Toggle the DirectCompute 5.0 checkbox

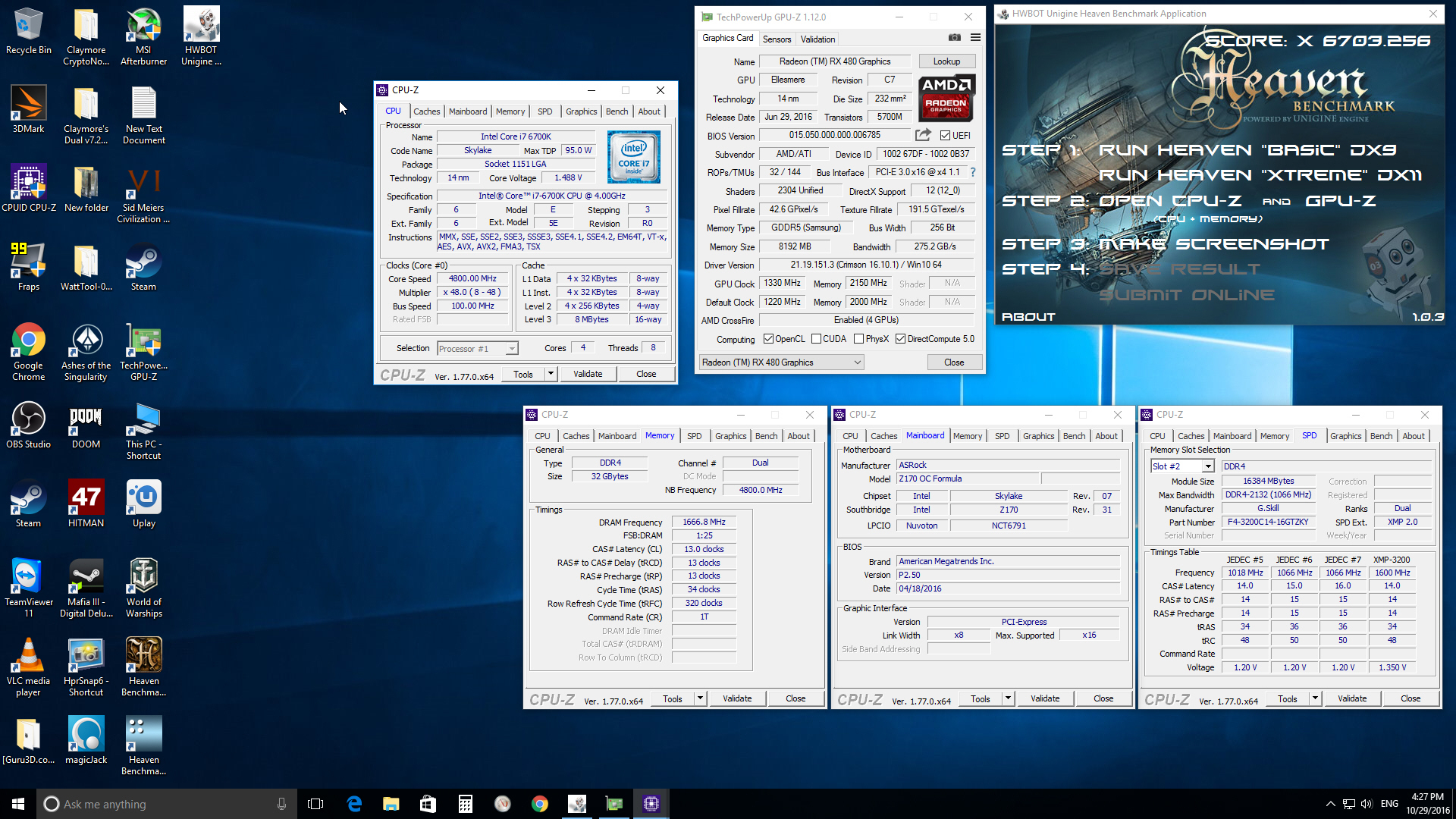point(900,339)
